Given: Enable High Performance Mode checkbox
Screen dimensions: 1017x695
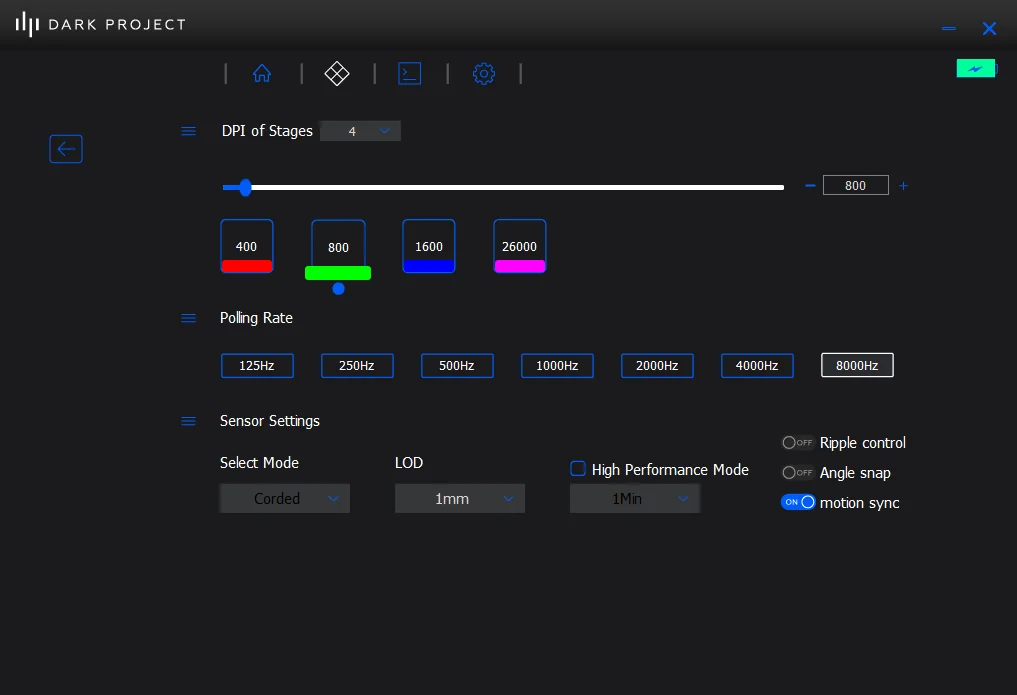Looking at the screenshot, I should tap(578, 469).
